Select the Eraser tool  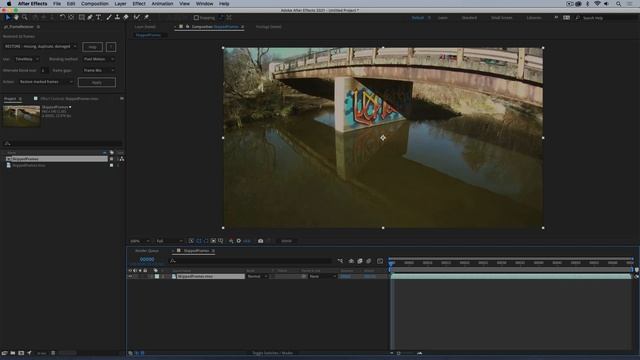(126, 18)
